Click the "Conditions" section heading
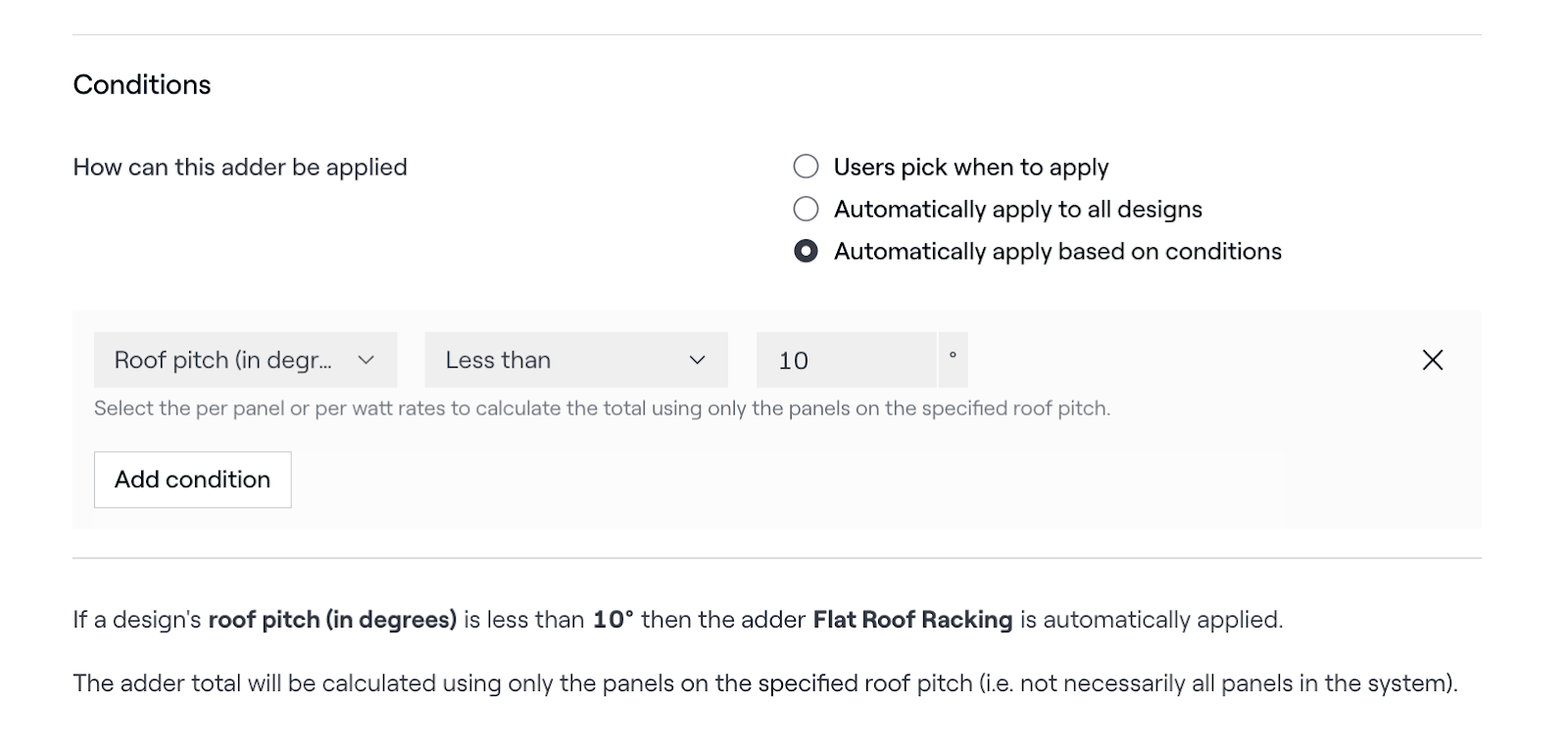Image resolution: width=1568 pixels, height=754 pixels. click(x=142, y=84)
